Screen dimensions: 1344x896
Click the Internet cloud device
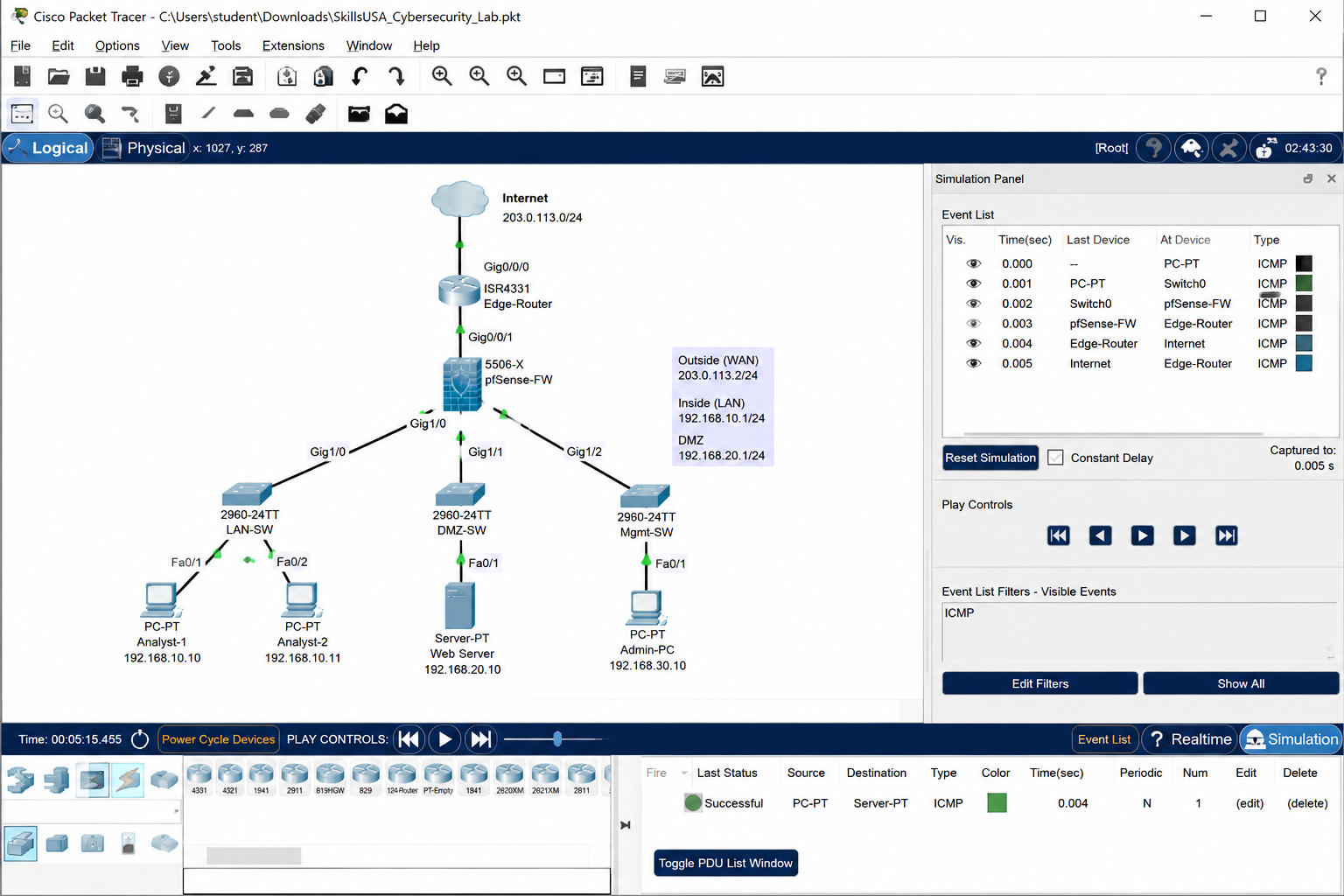click(460, 199)
